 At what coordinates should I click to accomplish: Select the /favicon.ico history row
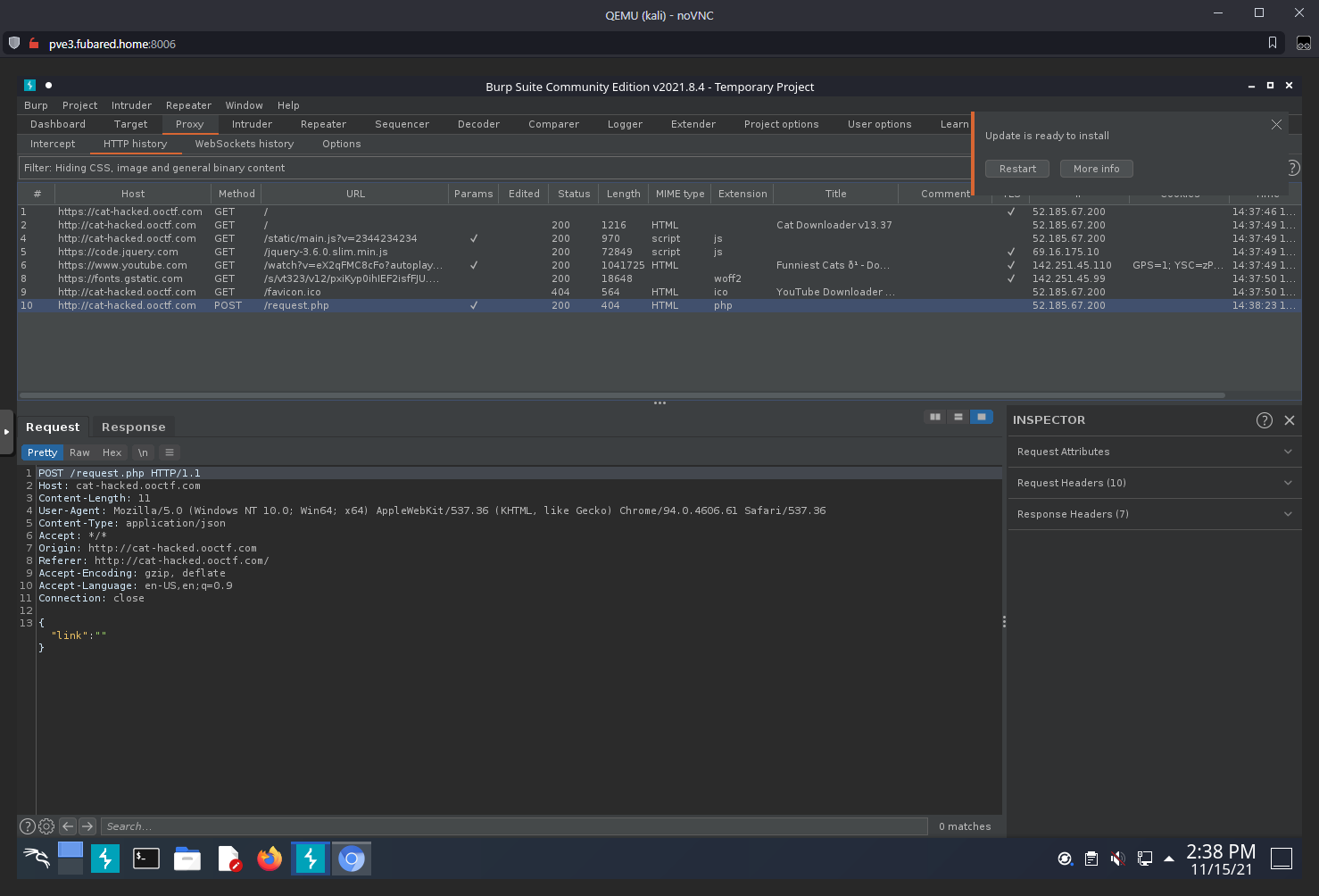coord(659,292)
